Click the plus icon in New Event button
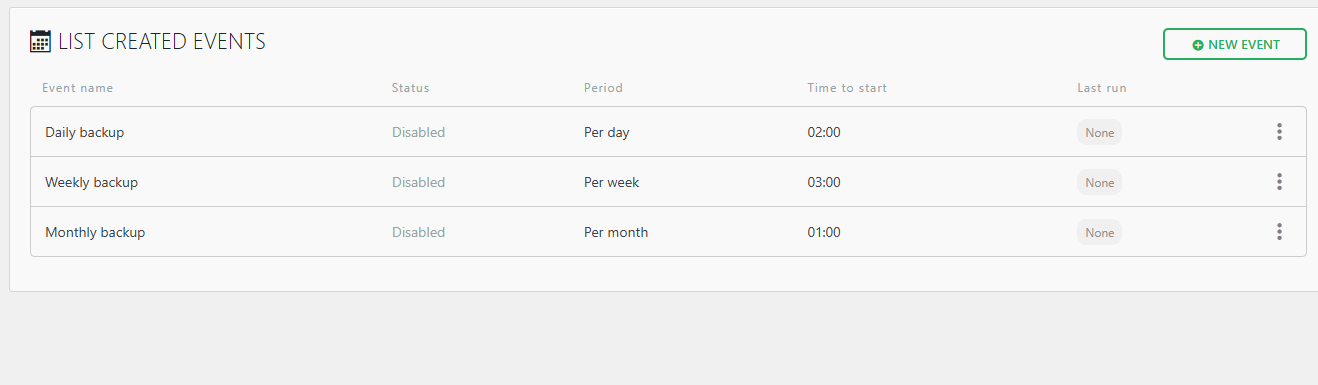 point(1198,45)
